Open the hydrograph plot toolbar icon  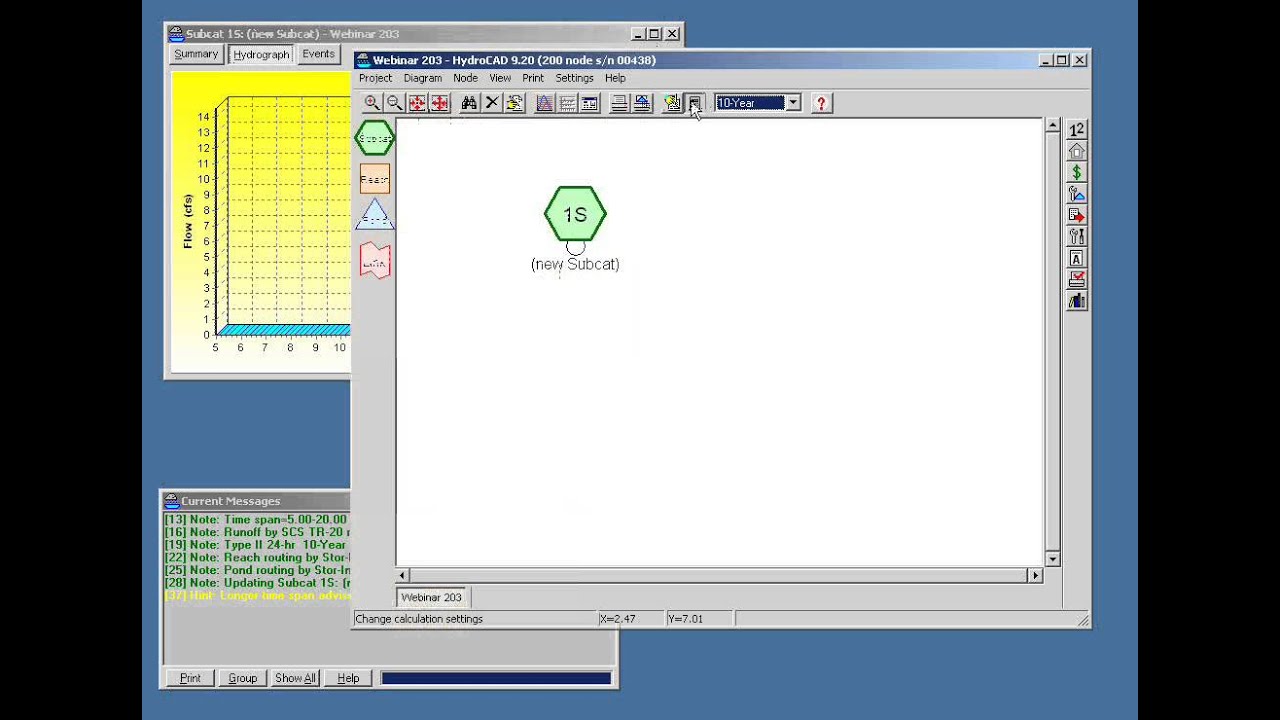point(544,103)
